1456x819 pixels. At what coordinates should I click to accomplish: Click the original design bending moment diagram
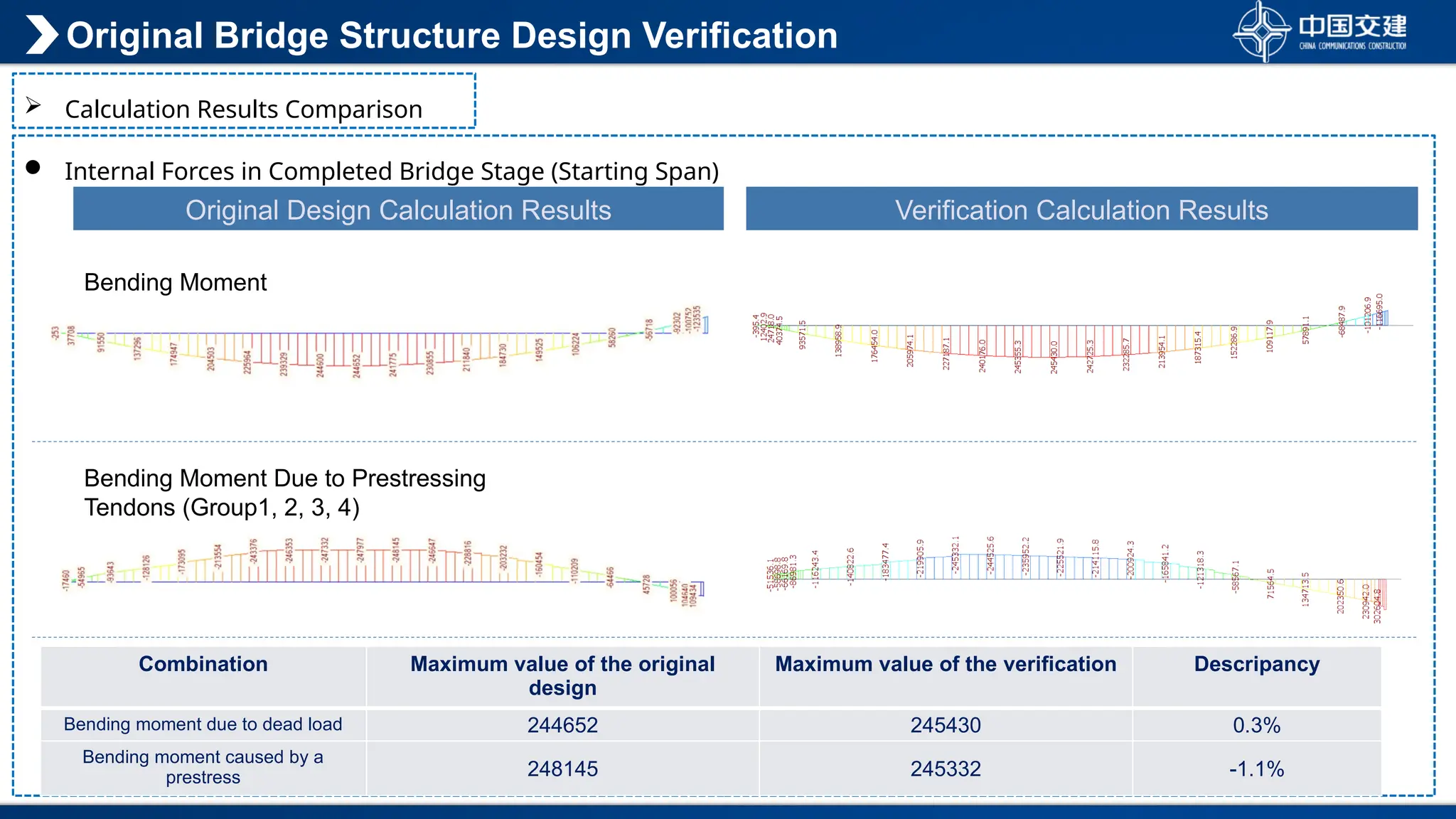[x=380, y=342]
